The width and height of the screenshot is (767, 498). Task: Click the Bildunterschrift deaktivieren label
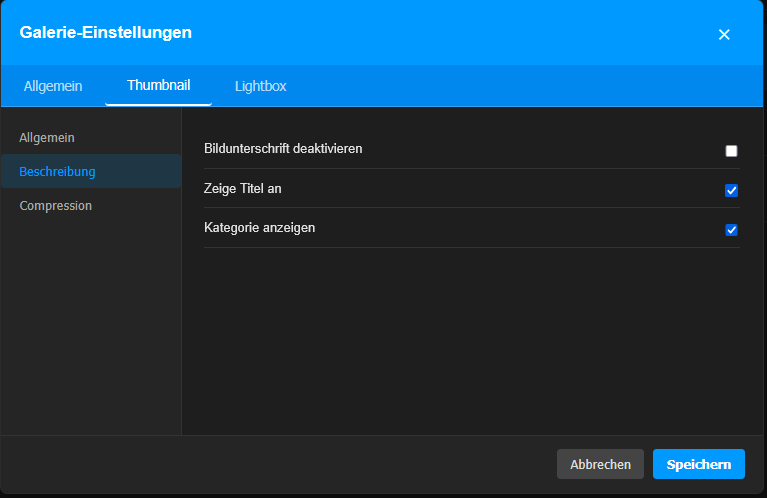[283, 149]
